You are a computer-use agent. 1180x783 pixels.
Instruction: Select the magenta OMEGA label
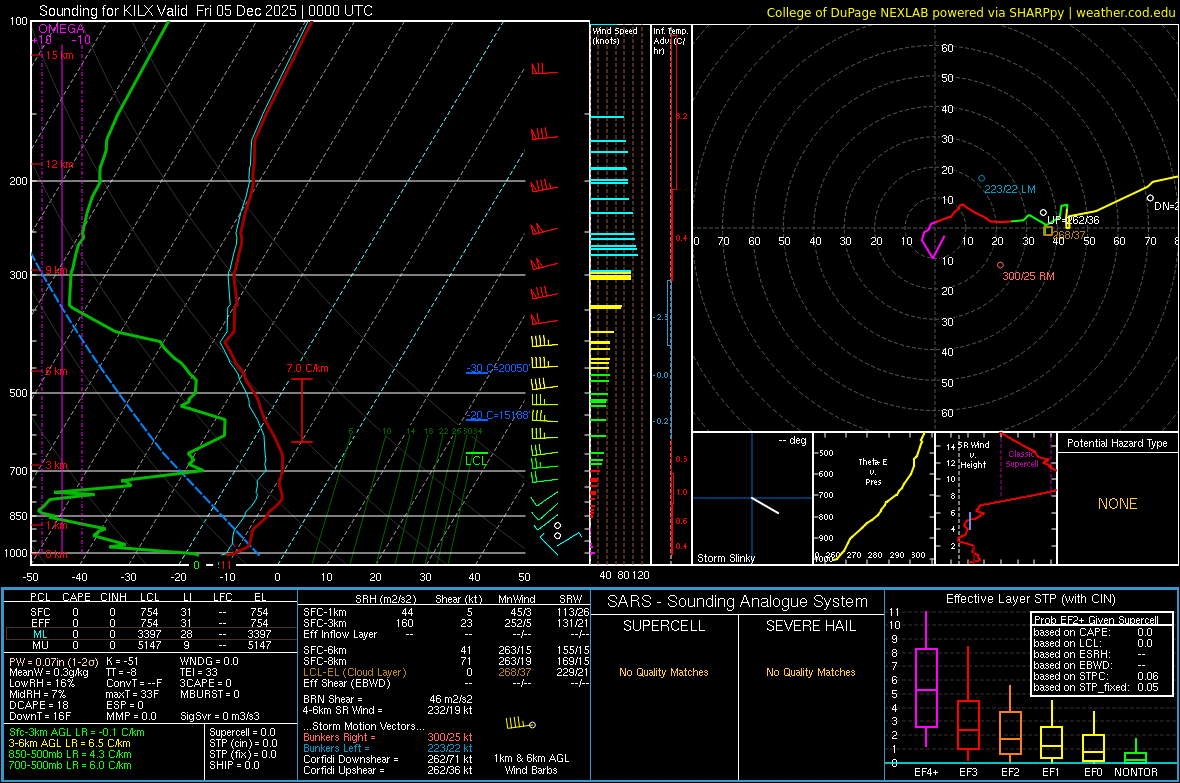pos(61,29)
